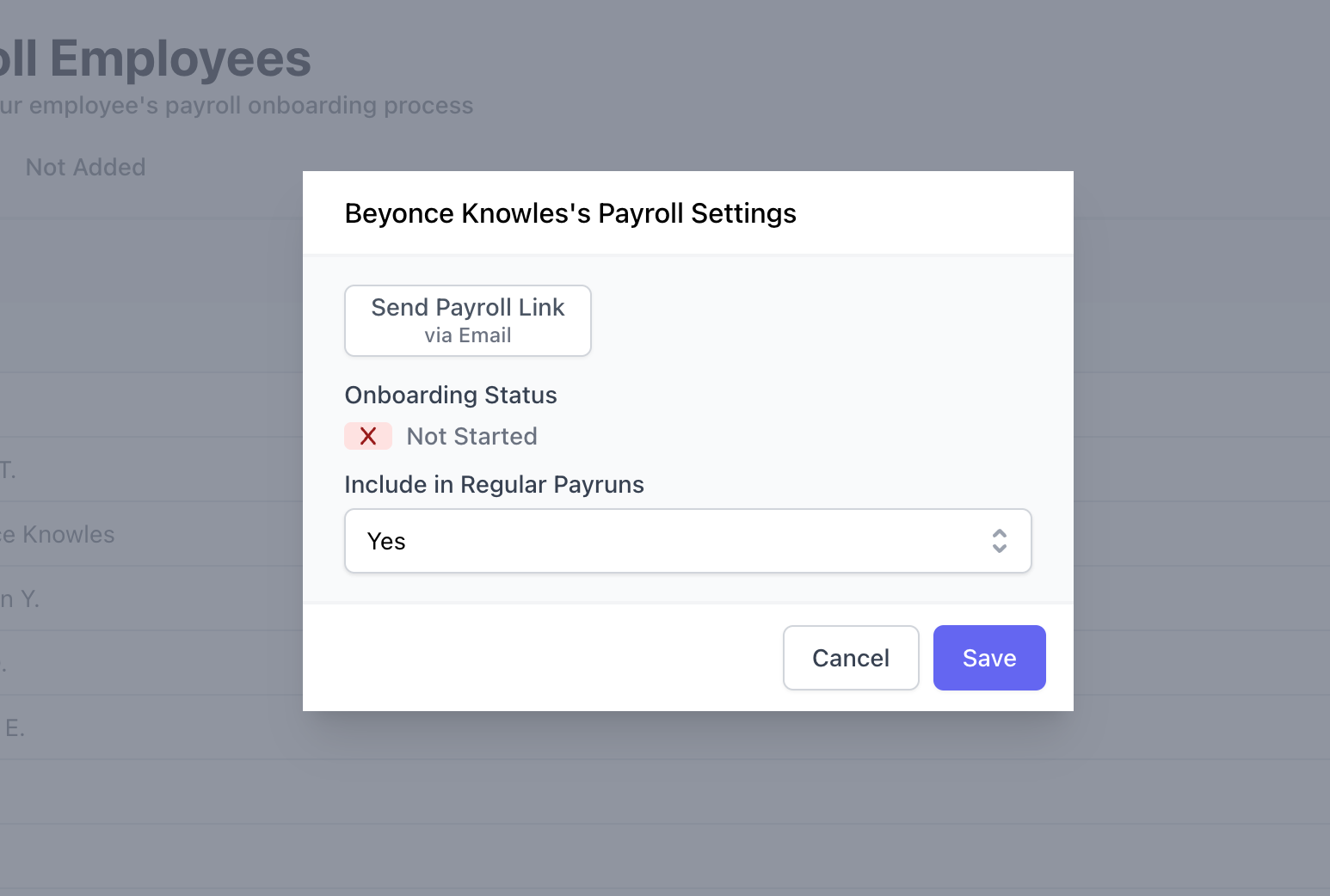Image resolution: width=1330 pixels, height=896 pixels.
Task: Click the 'Yes' value in the select box
Action: click(x=386, y=541)
